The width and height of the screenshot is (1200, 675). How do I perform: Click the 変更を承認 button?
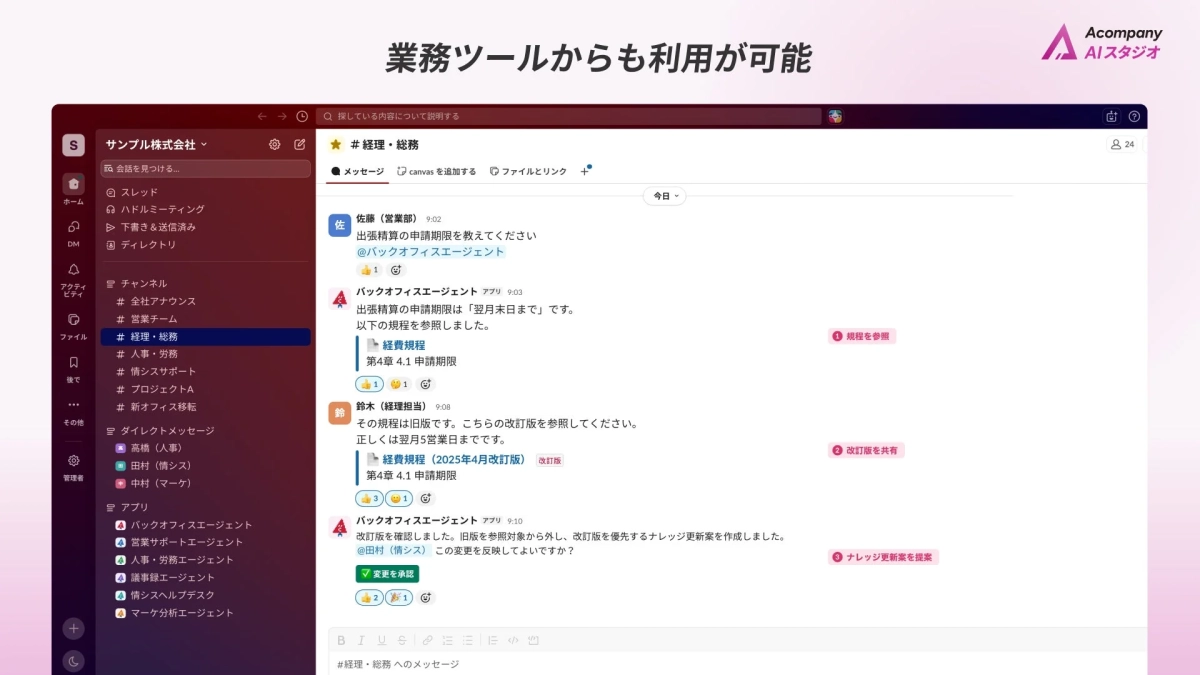coord(387,574)
